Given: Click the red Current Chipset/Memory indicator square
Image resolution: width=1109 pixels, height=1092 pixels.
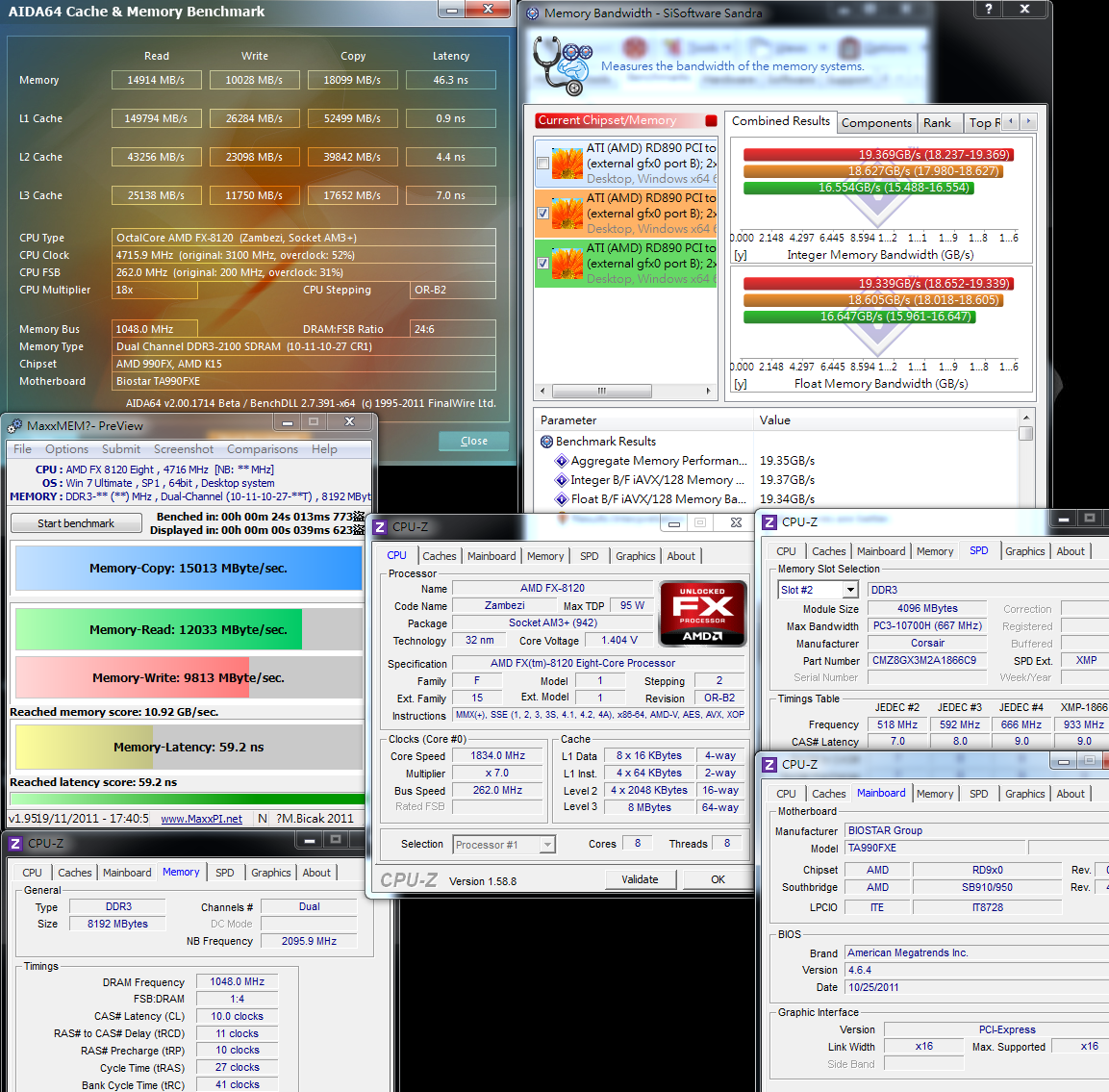Looking at the screenshot, I should coord(711,120).
